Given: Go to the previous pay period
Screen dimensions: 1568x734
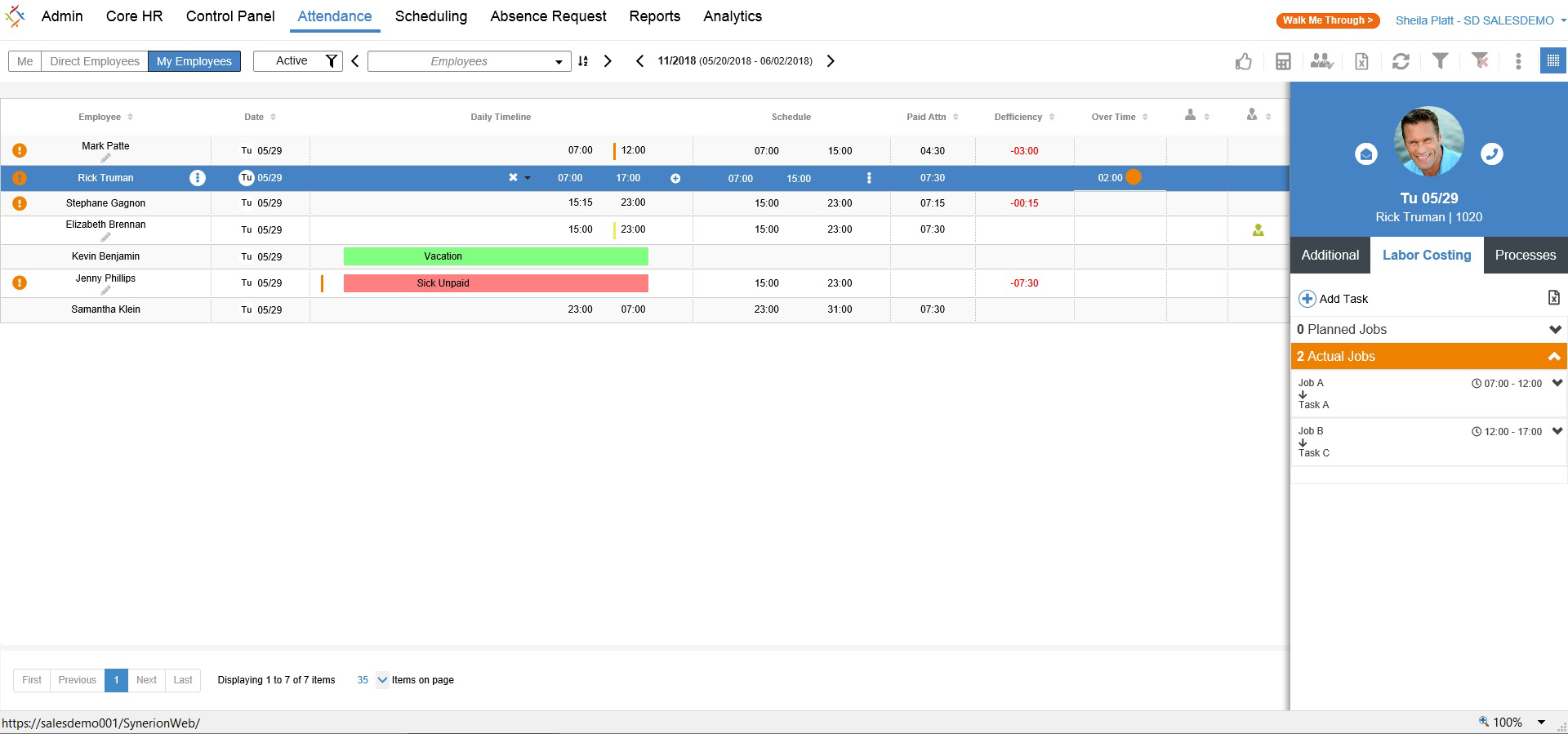Looking at the screenshot, I should [x=639, y=61].
